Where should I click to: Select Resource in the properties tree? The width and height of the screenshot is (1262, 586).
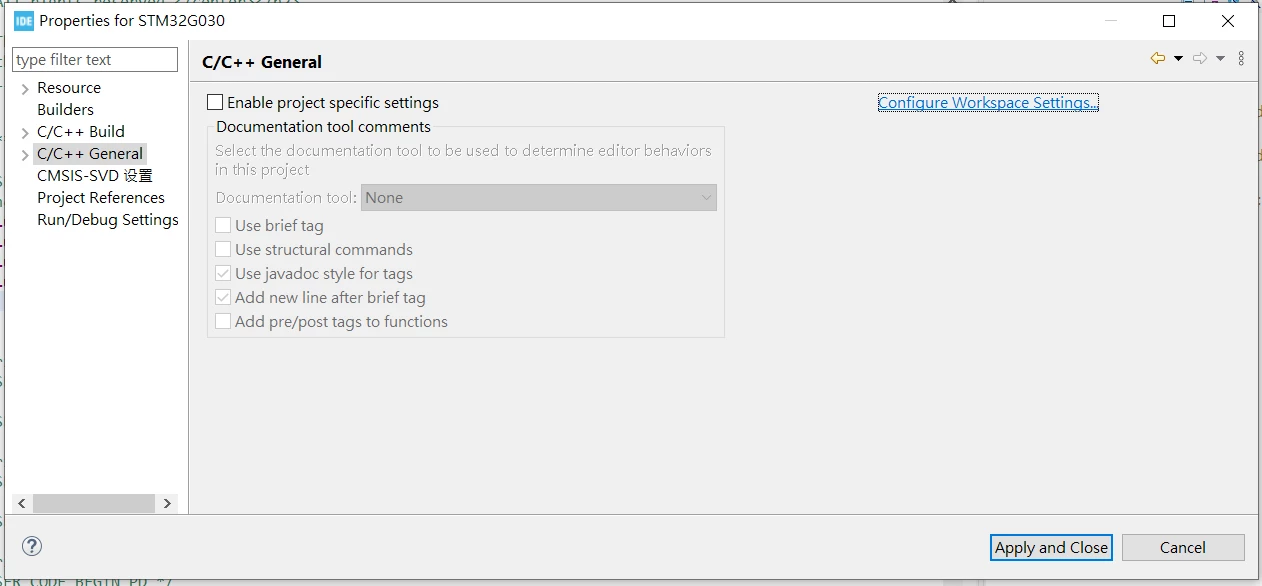point(69,88)
